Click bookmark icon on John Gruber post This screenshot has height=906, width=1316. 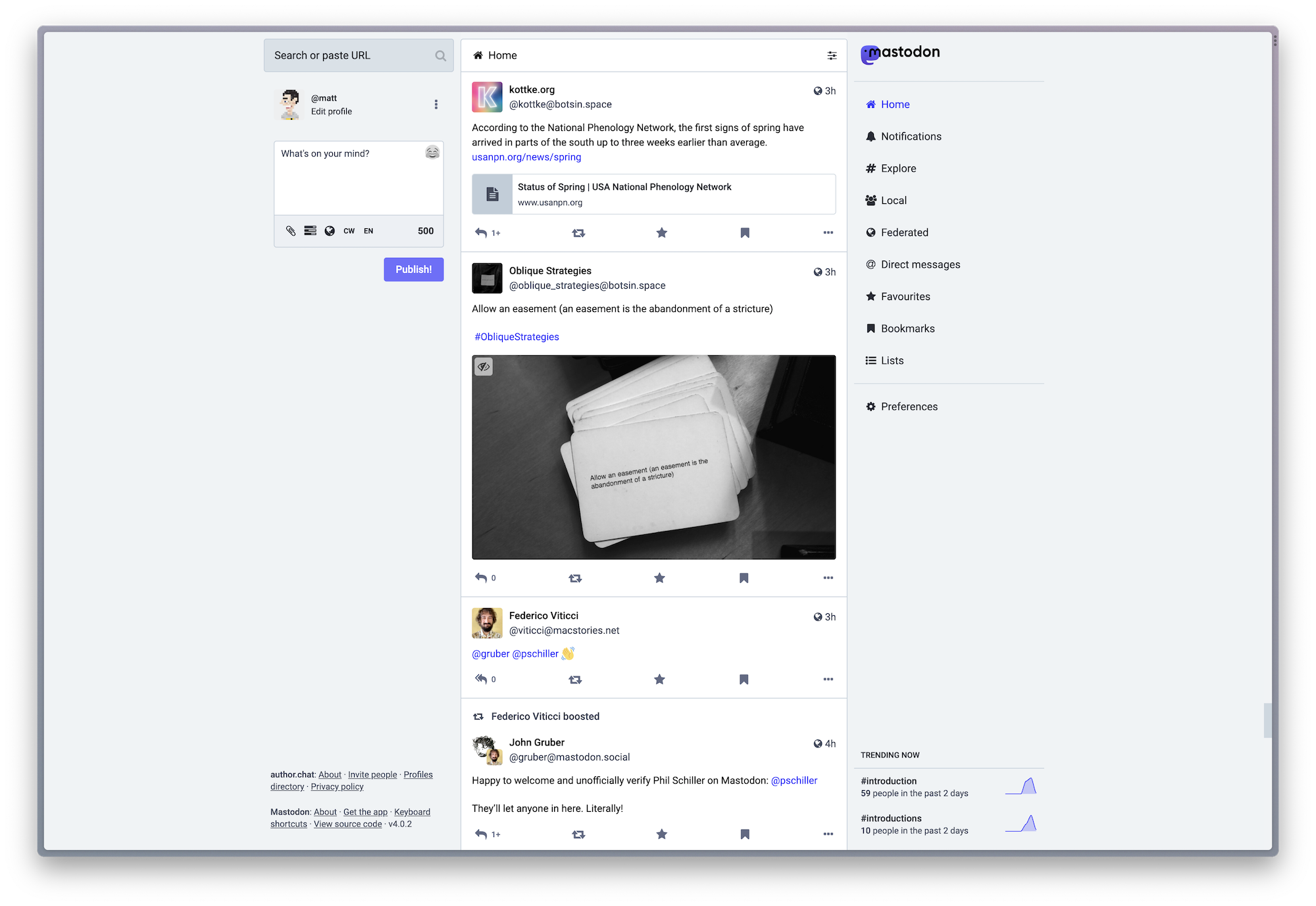click(744, 833)
